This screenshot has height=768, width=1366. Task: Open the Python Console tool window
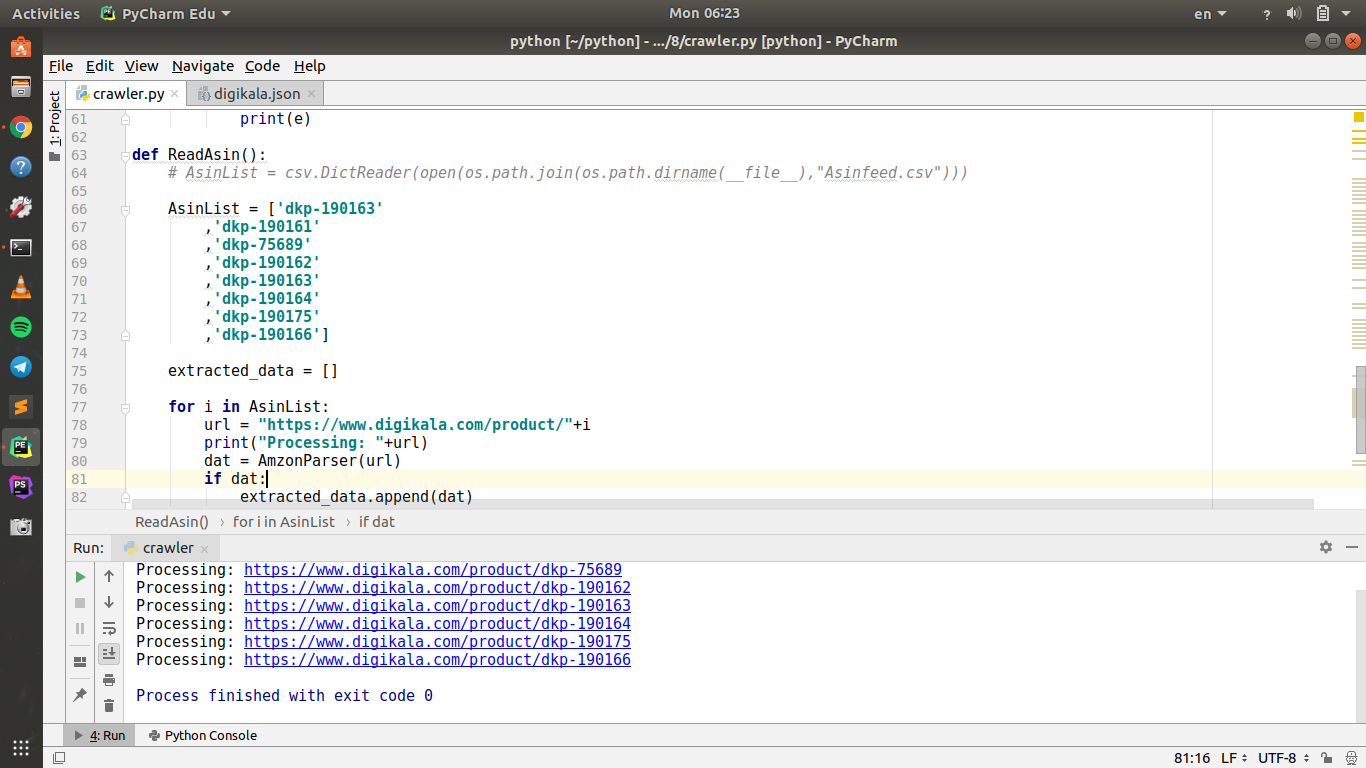[x=202, y=735]
